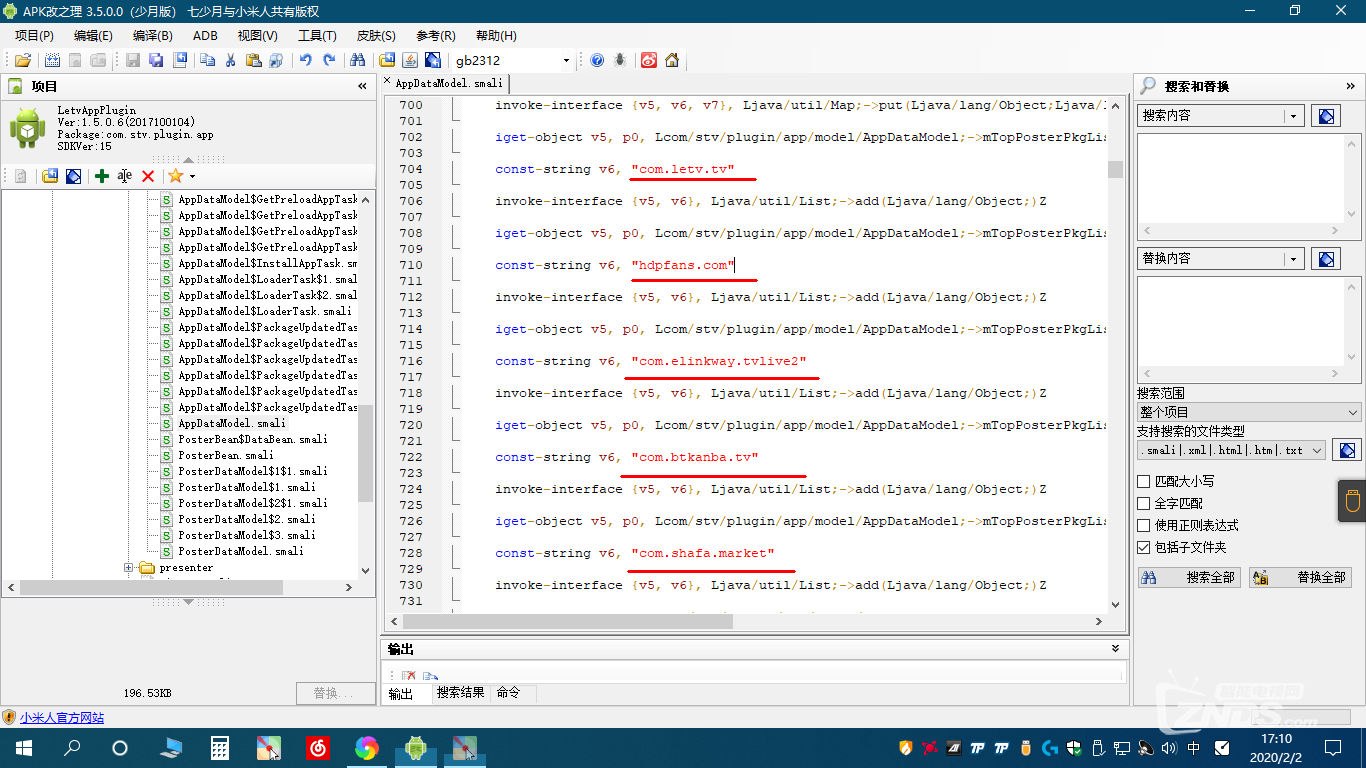The height and width of the screenshot is (768, 1366).
Task: Click the rename text-cursor icon in project panel
Action: click(x=124, y=176)
